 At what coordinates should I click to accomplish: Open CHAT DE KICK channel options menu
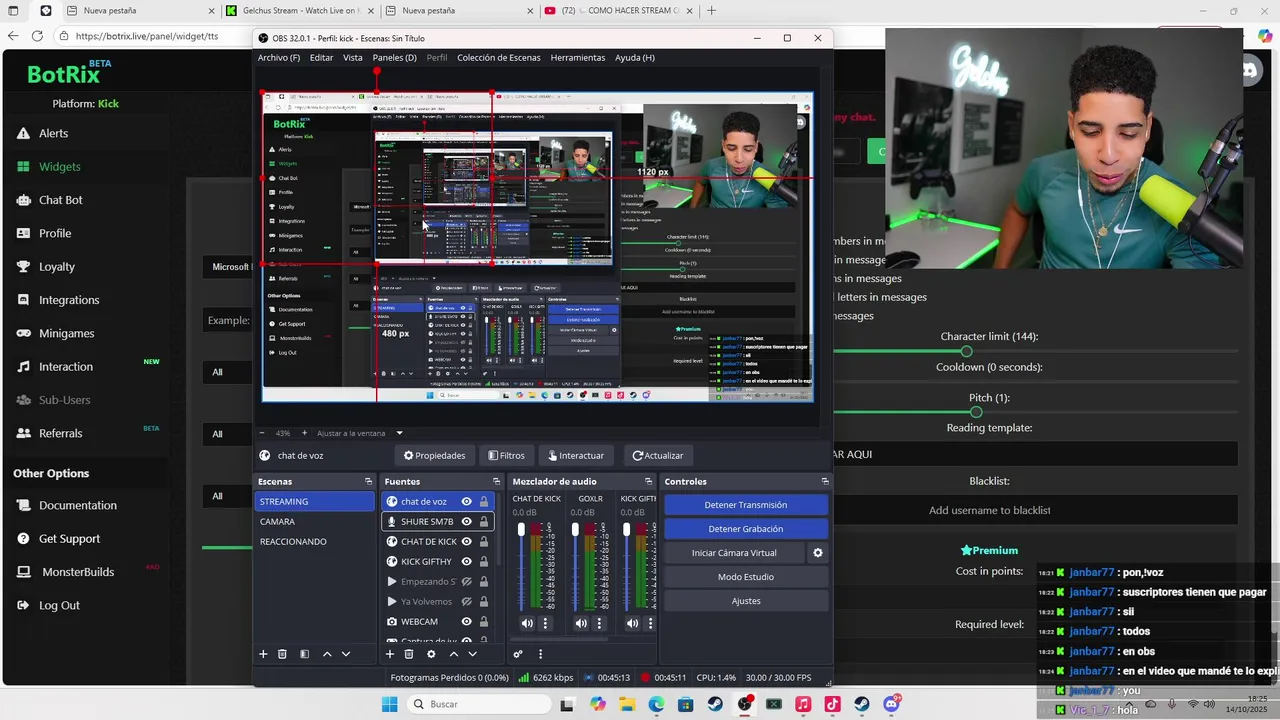(545, 623)
